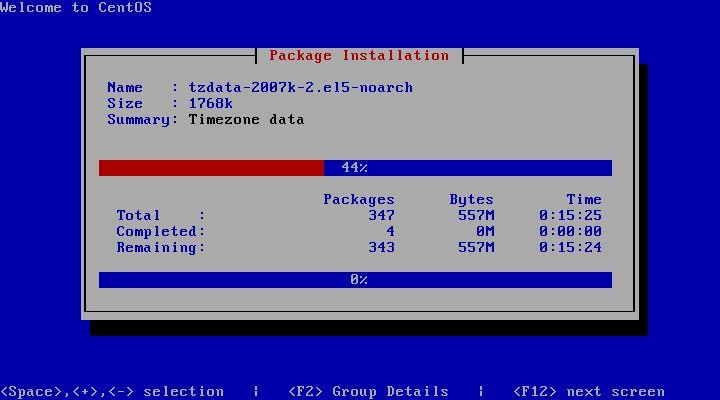Click completed packages value 4

[390, 231]
